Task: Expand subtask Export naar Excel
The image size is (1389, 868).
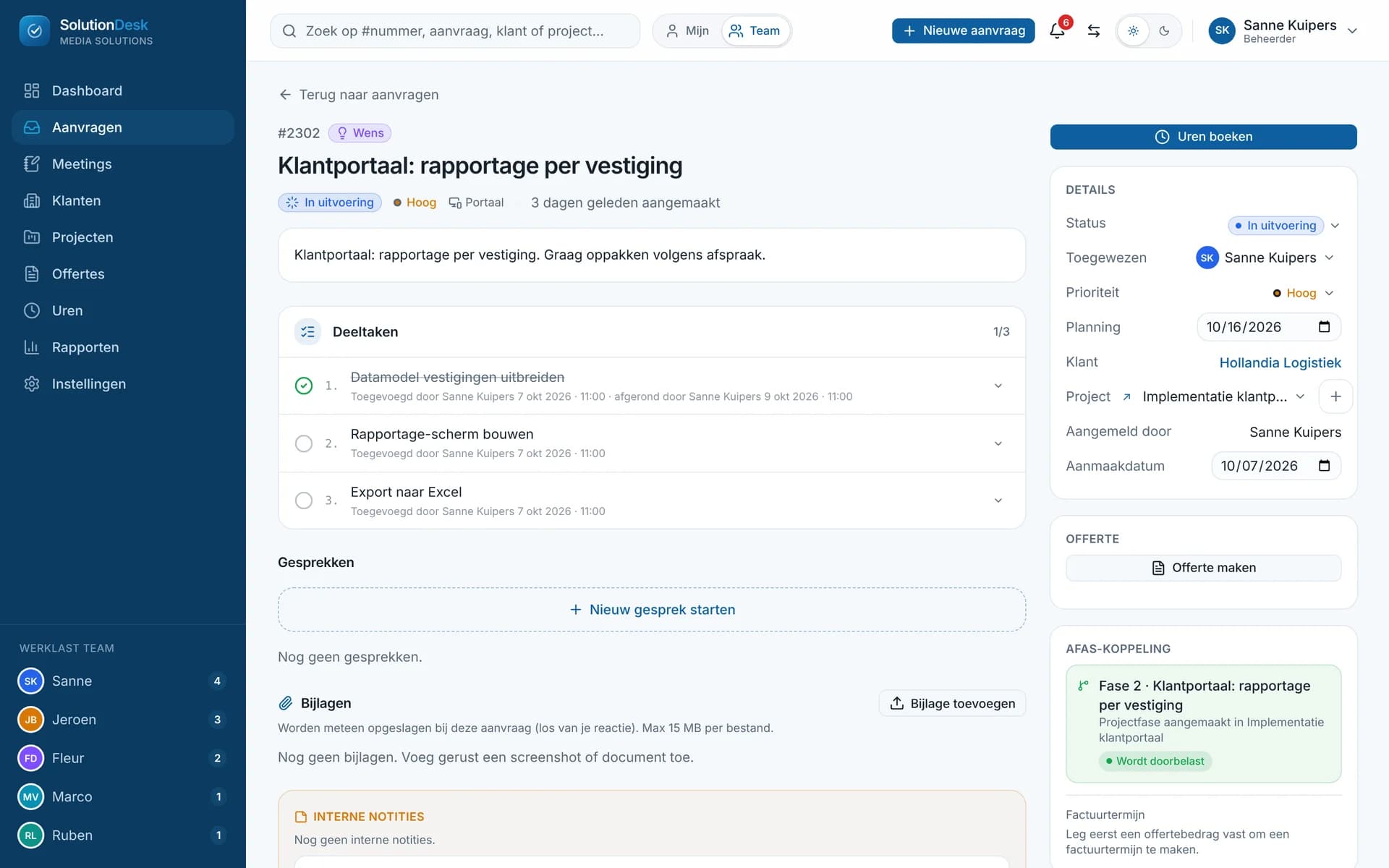Action: pyautogui.click(x=998, y=501)
